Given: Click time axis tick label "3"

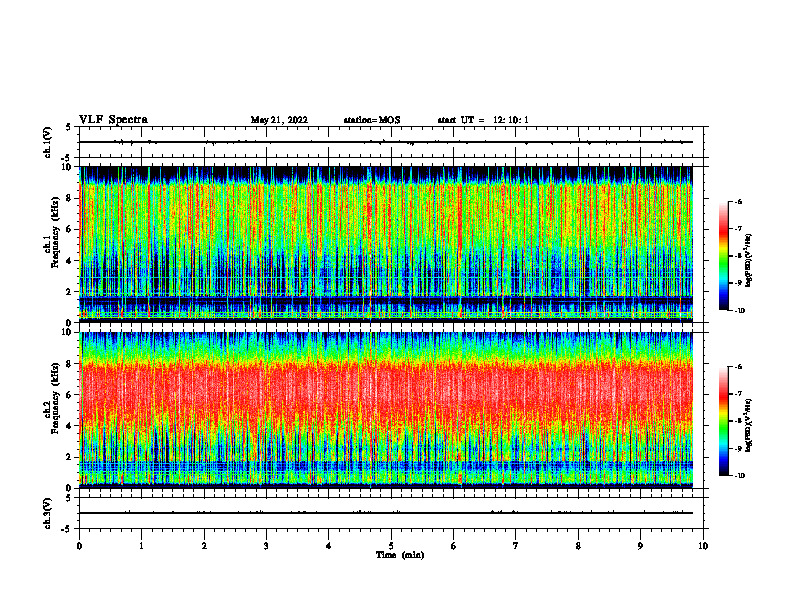Looking at the screenshot, I should pyautogui.click(x=266, y=546).
